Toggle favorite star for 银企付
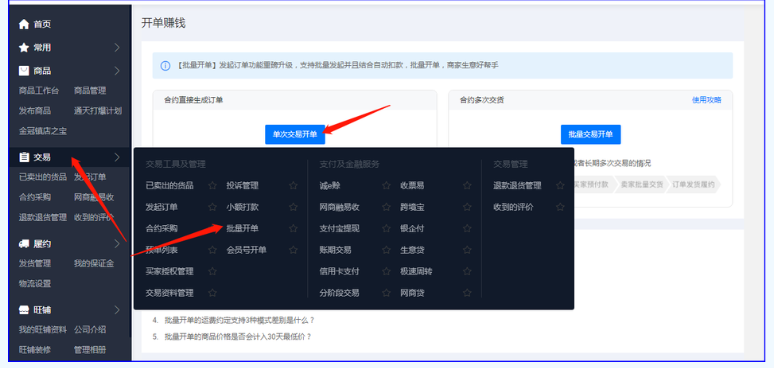 [x=467, y=228]
